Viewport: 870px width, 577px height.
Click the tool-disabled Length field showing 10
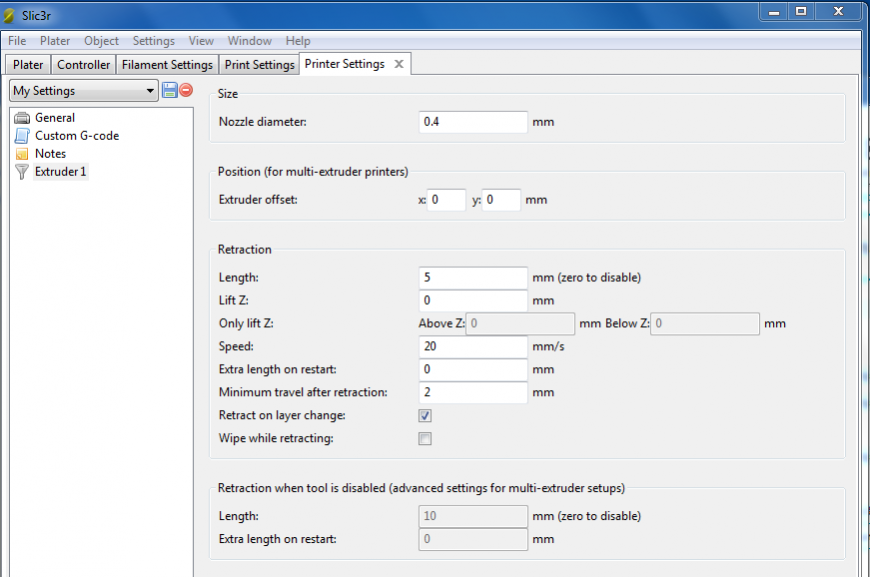tap(473, 516)
